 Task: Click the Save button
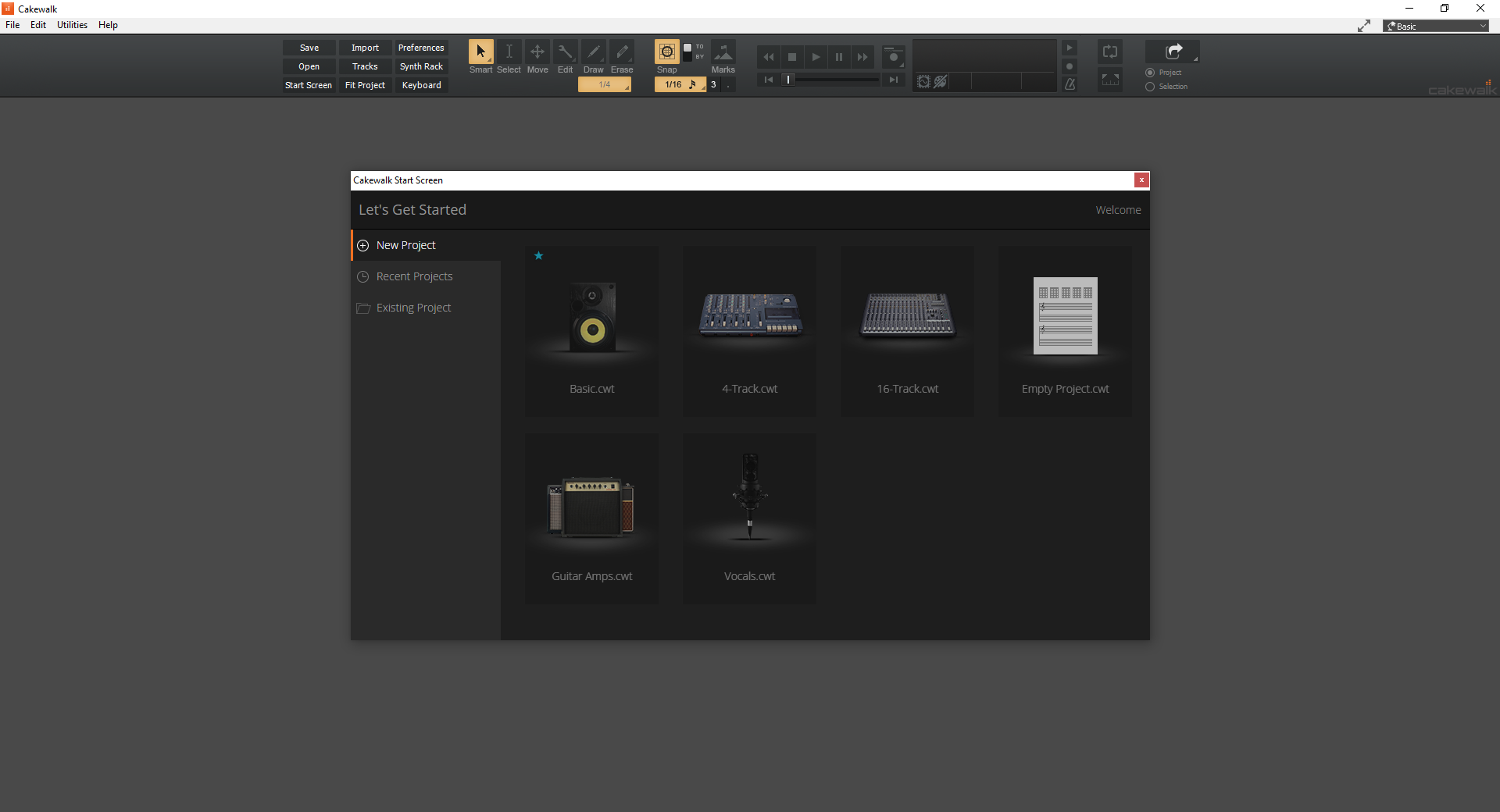[309, 48]
